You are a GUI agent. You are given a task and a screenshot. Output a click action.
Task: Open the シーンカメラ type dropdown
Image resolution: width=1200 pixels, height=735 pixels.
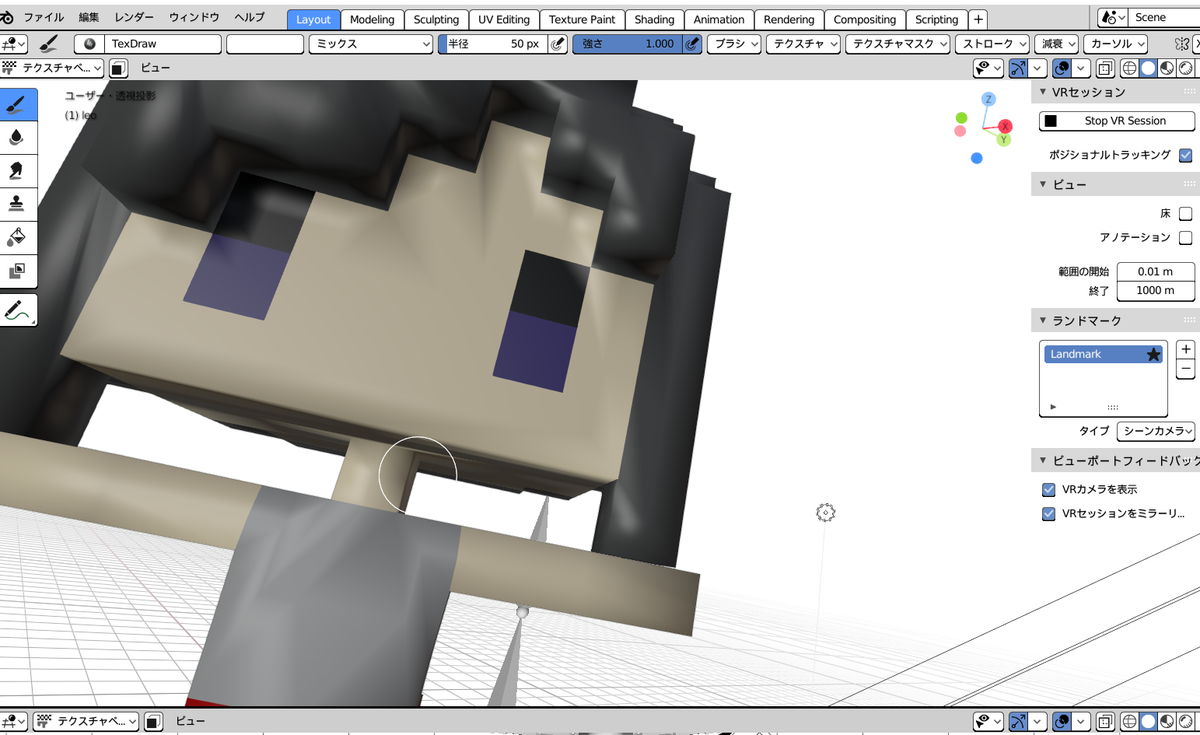1156,431
